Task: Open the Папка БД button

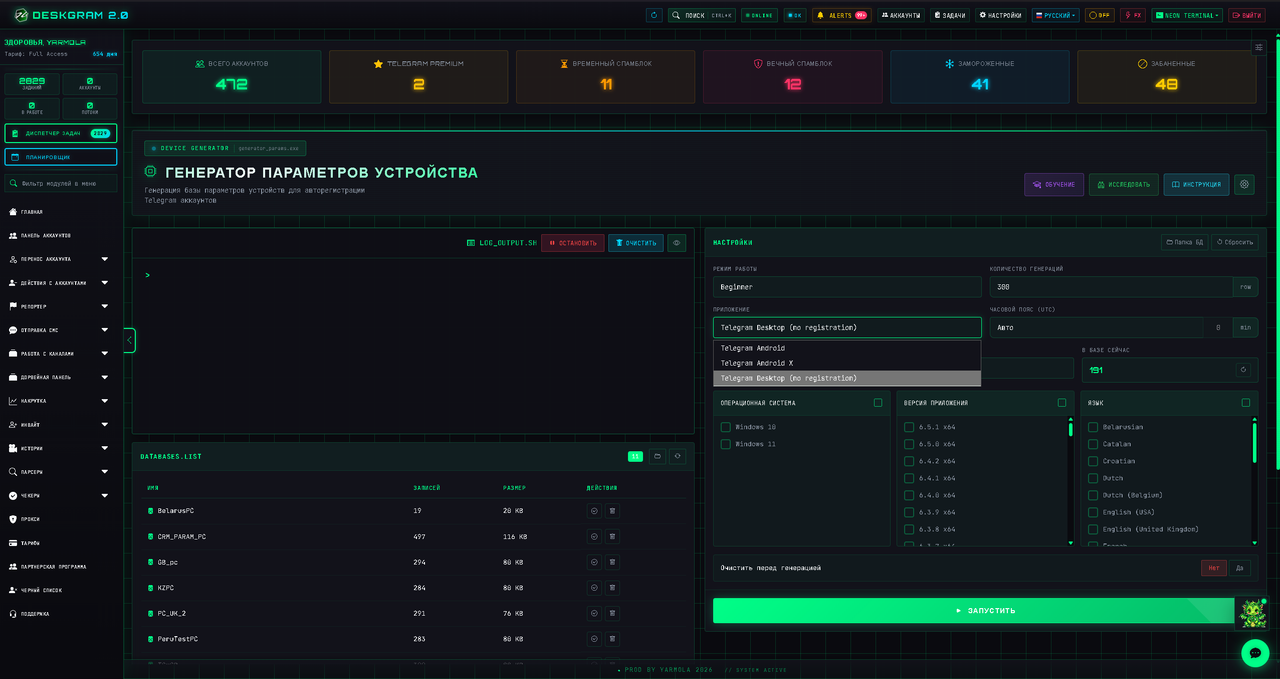Action: (1184, 242)
